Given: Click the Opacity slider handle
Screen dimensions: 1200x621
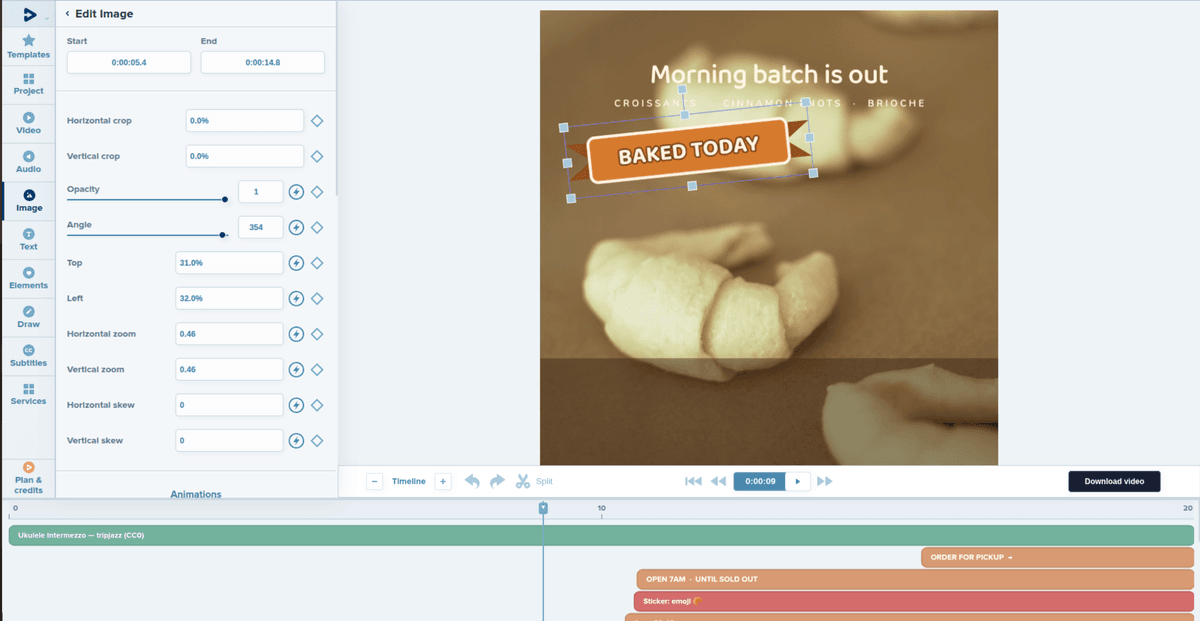Looking at the screenshot, I should point(225,199).
